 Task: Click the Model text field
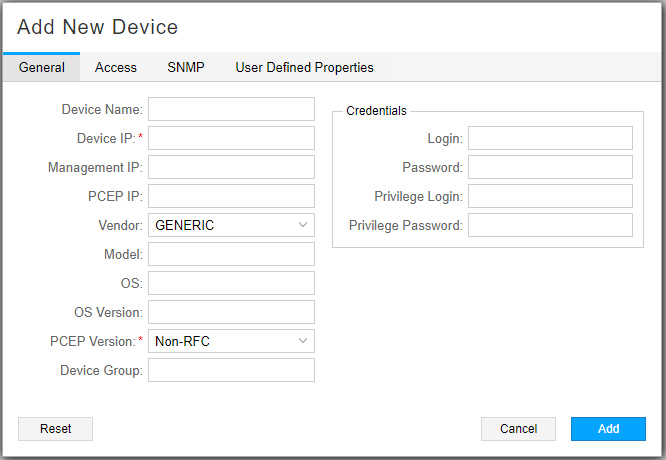point(231,254)
